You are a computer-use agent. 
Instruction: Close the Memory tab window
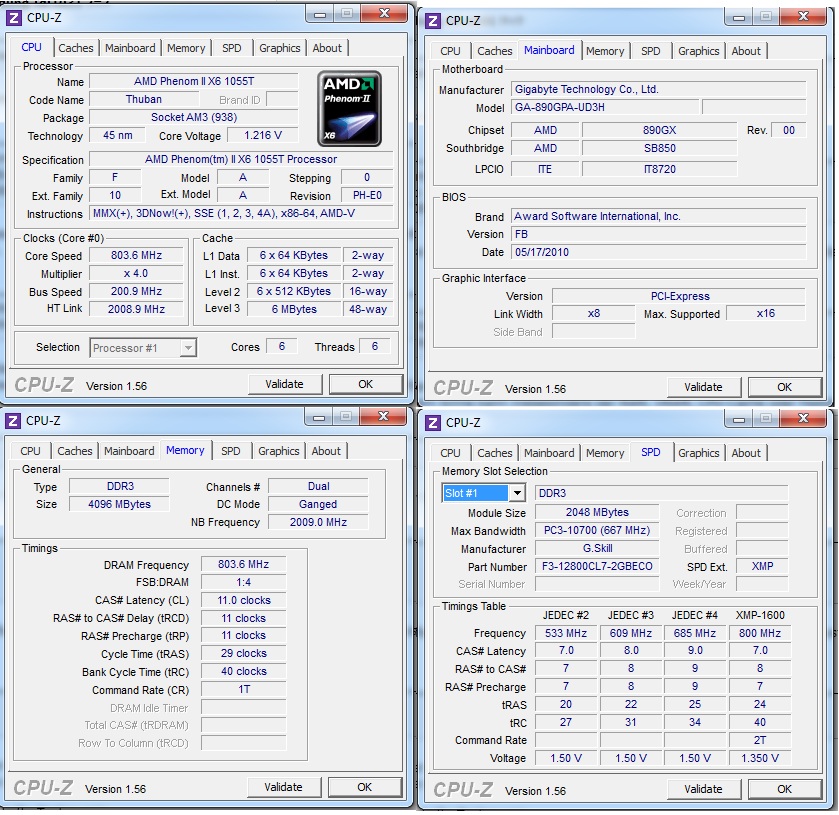point(383,416)
